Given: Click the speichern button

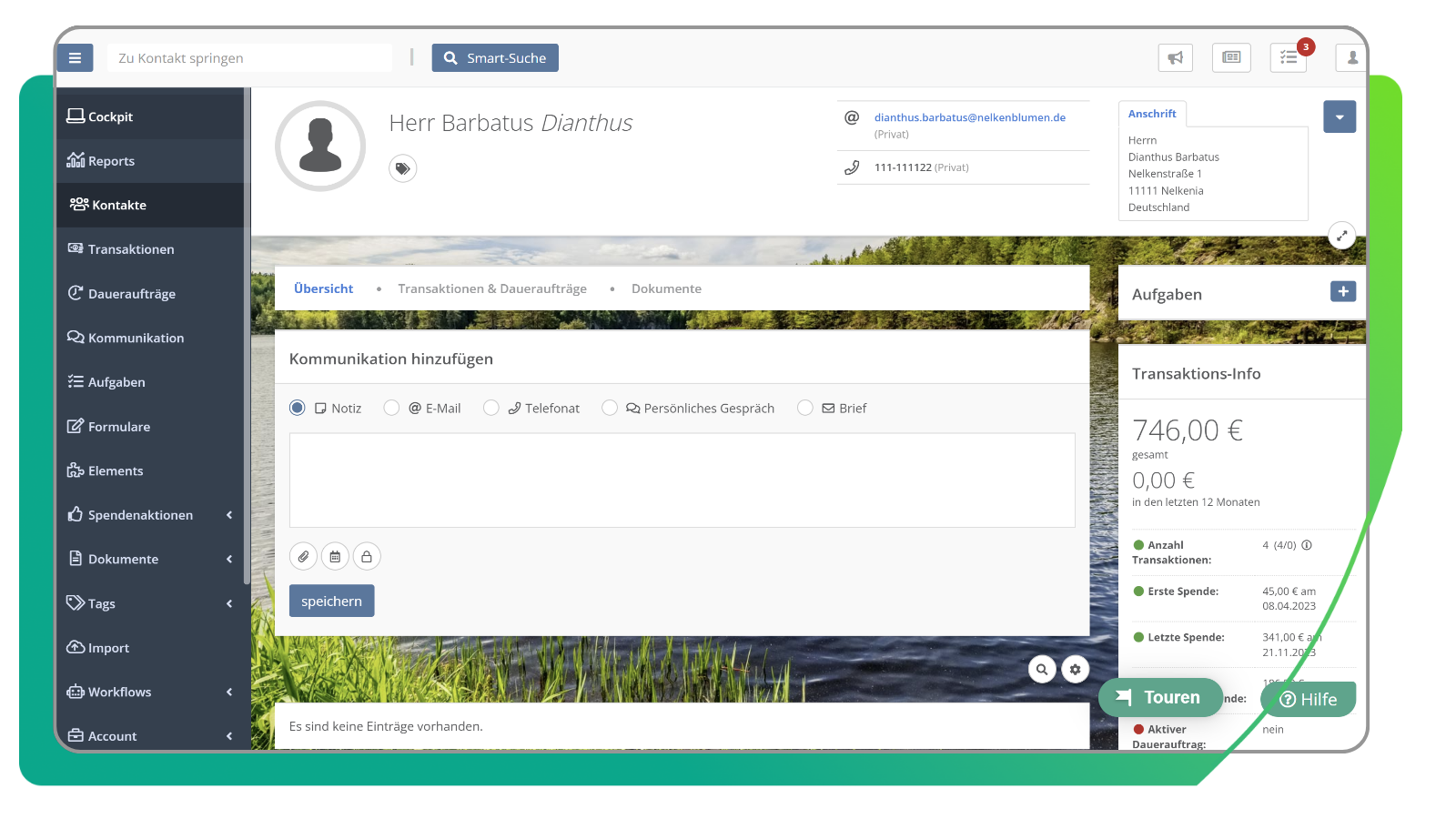Looking at the screenshot, I should pyautogui.click(x=331, y=601).
